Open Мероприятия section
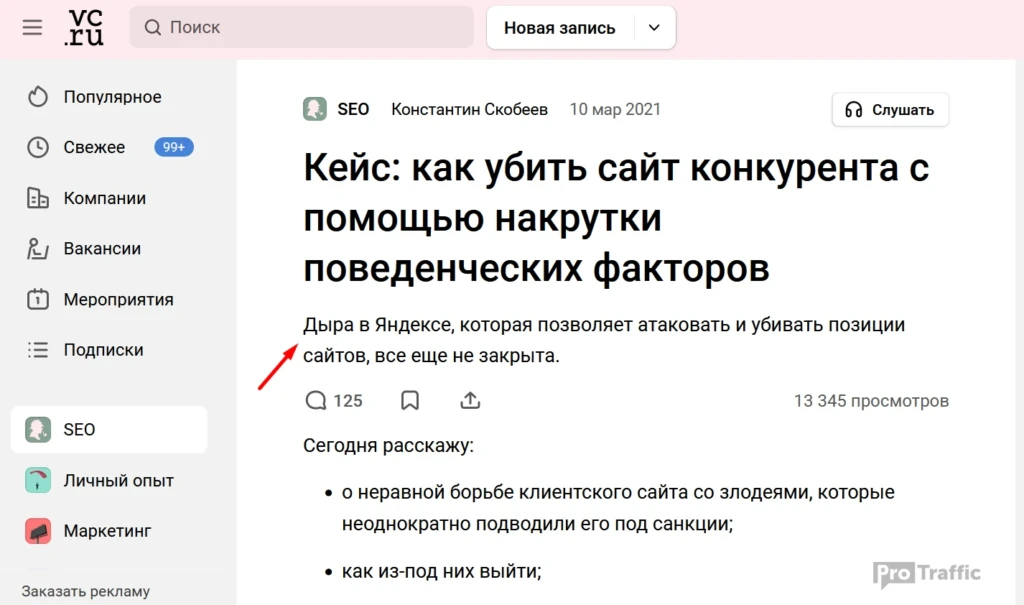The image size is (1024, 605). (x=118, y=299)
